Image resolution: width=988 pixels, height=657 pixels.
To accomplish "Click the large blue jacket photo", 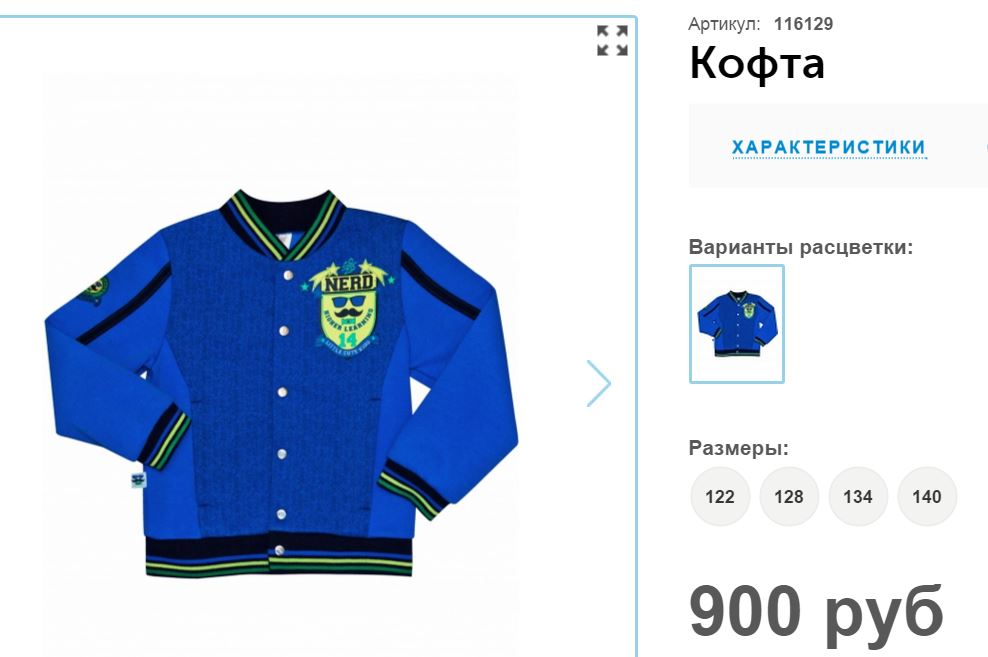I will 281,383.
